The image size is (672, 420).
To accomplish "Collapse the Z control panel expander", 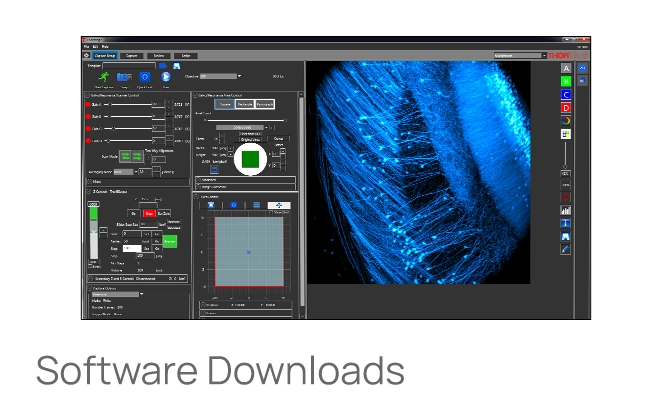I will coord(90,192).
